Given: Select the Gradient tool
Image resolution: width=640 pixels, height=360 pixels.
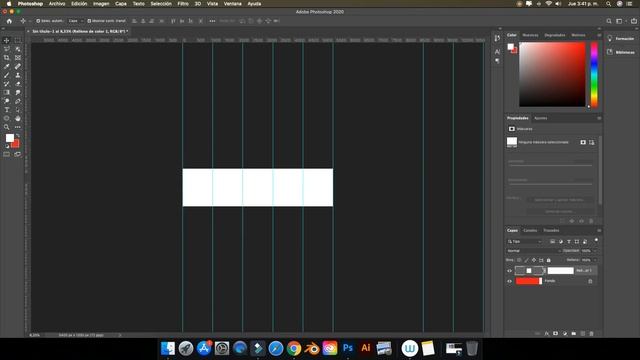Looking at the screenshot, I should tap(7, 92).
